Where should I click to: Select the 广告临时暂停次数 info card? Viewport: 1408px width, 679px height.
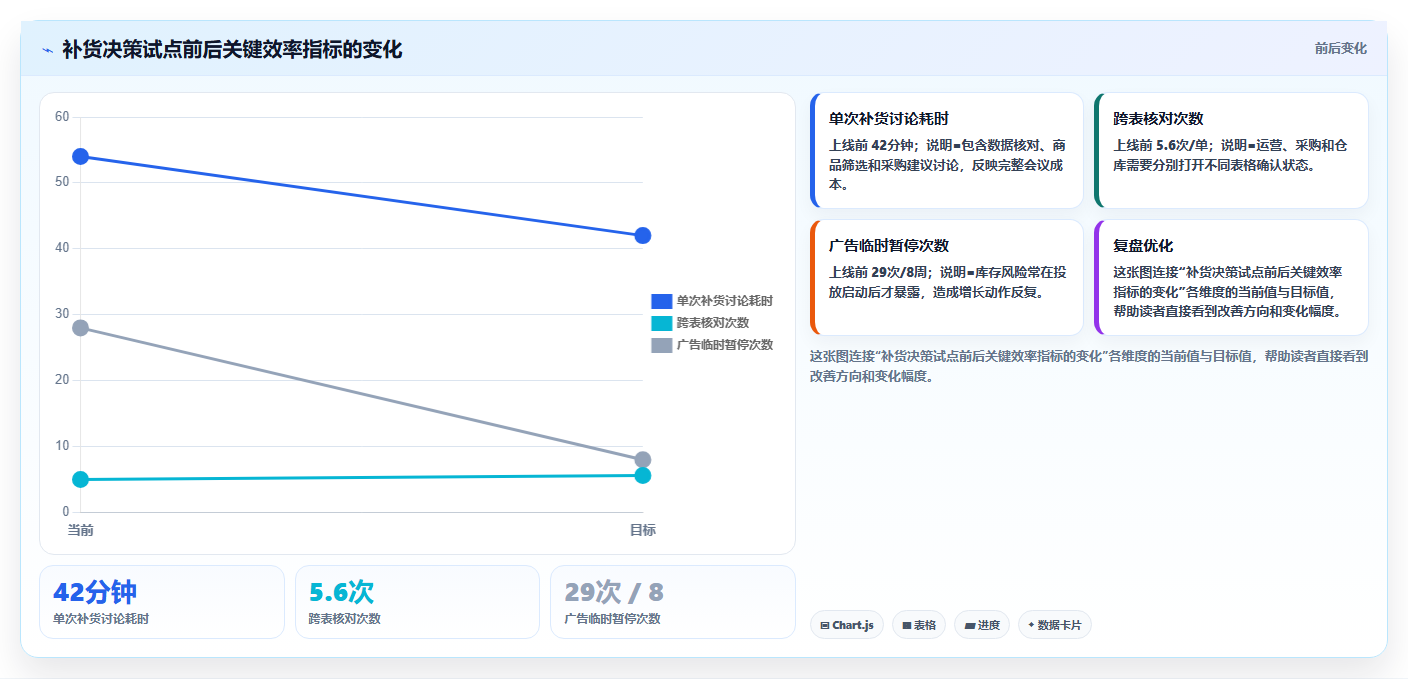[x=947, y=277]
